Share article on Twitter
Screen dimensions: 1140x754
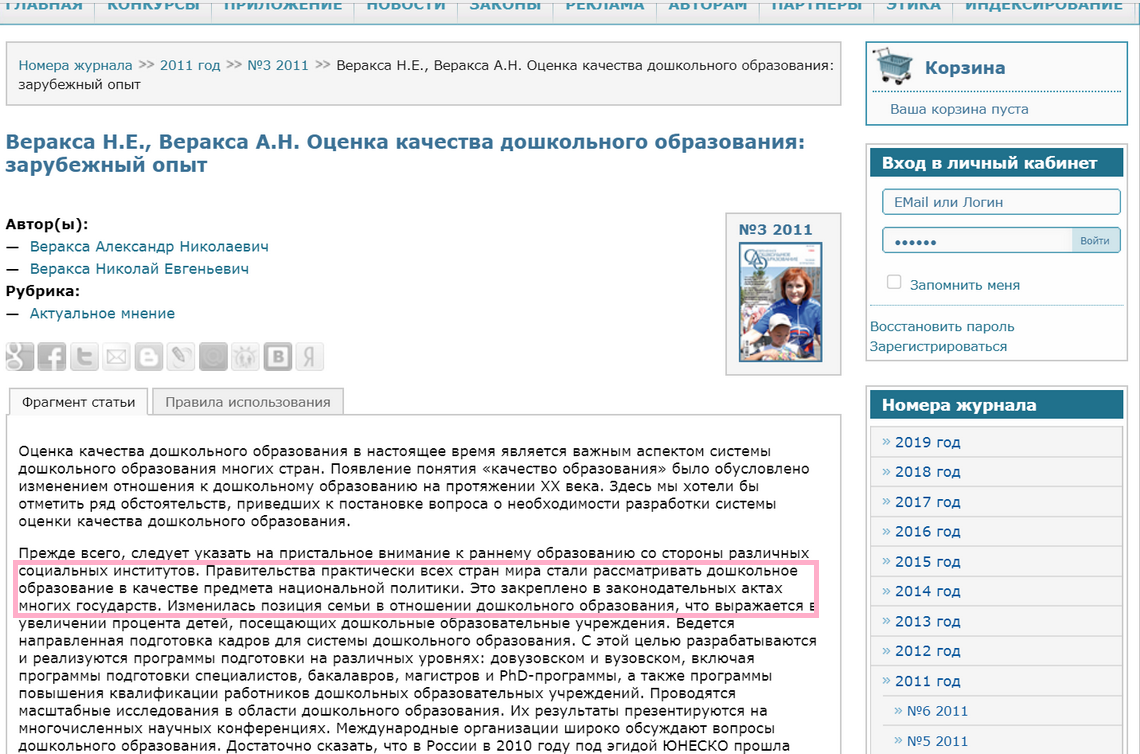(85, 356)
